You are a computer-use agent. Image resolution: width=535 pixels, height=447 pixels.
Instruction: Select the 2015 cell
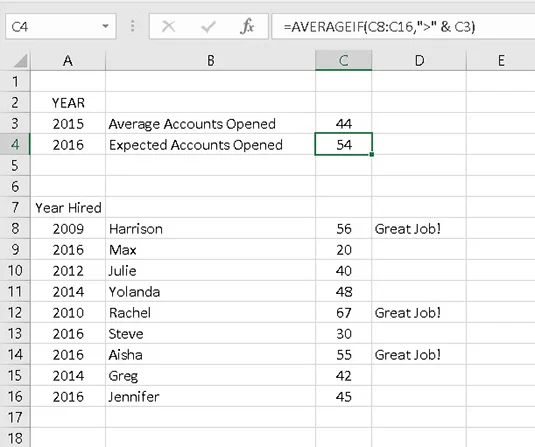click(x=68, y=124)
